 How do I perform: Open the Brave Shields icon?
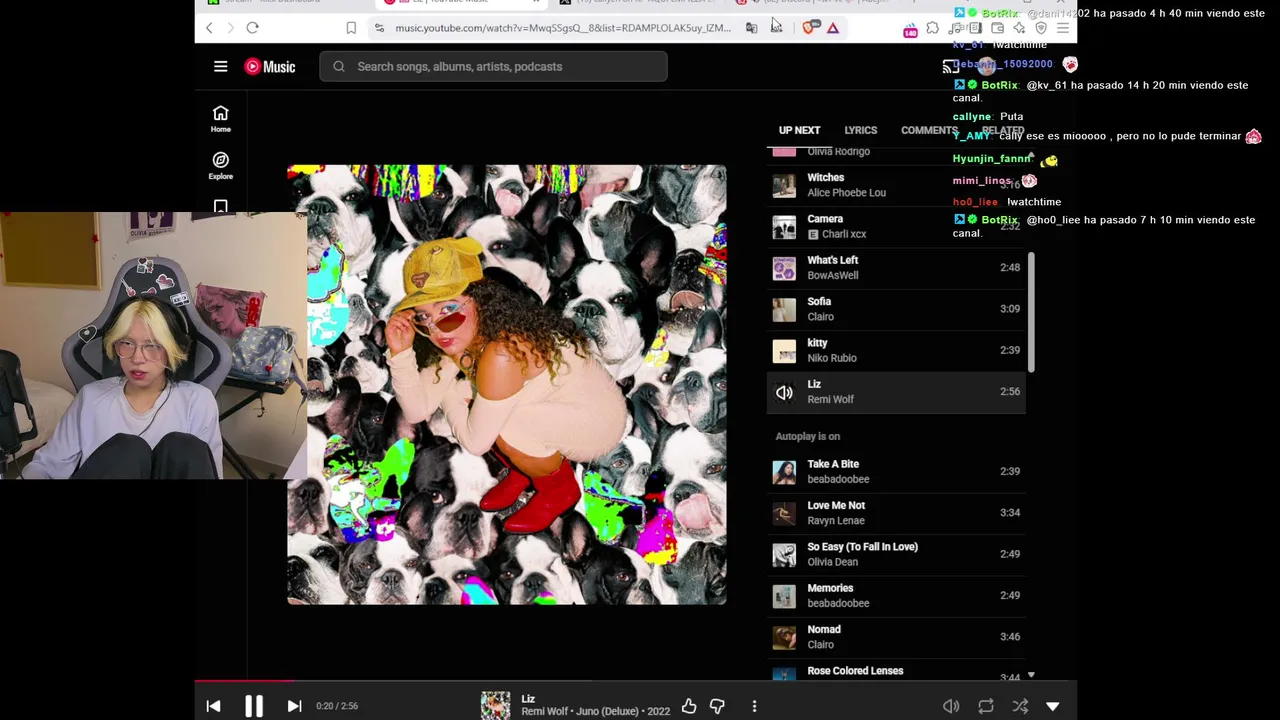point(809,28)
